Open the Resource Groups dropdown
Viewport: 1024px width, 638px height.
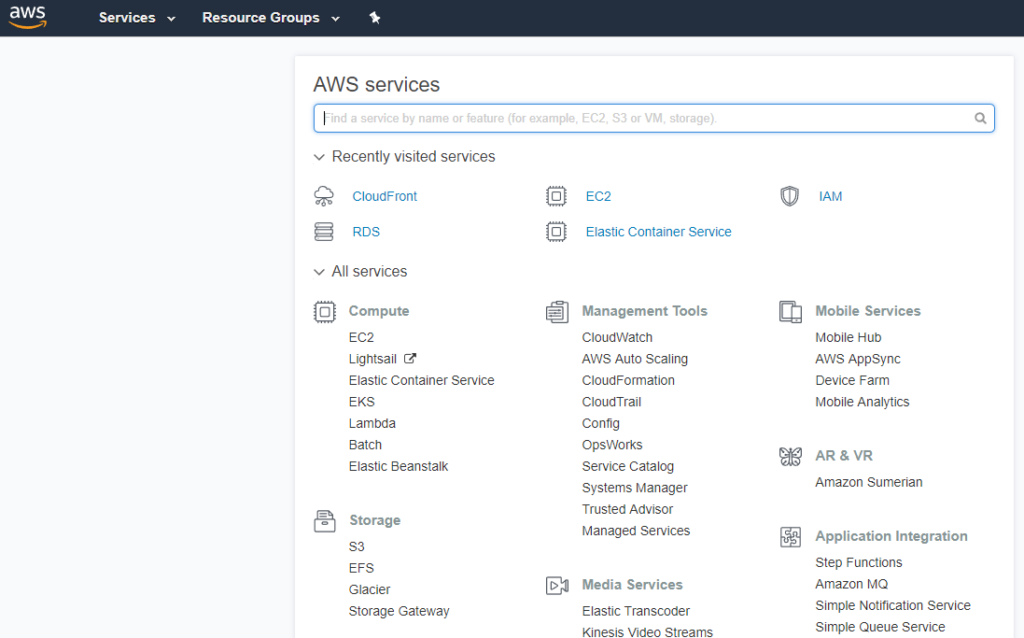[x=271, y=18]
